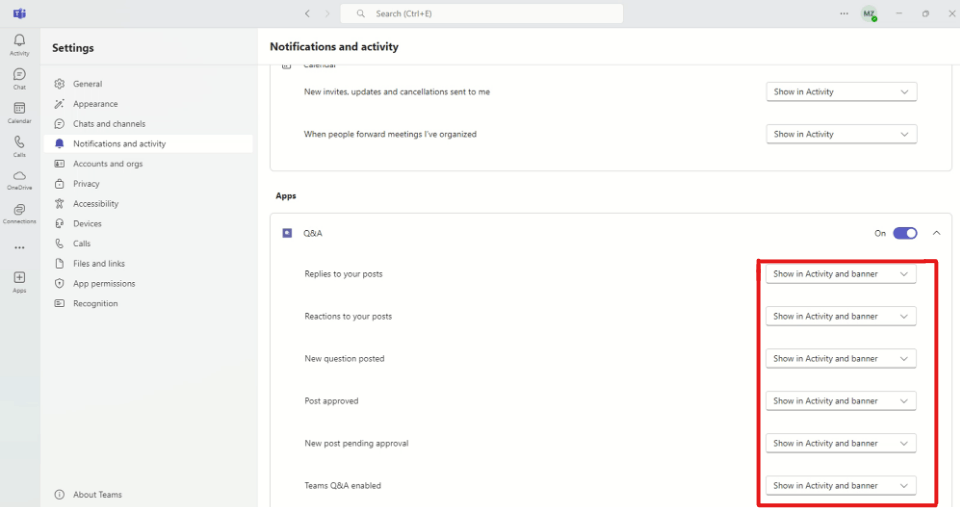The height and width of the screenshot is (508, 960).
Task: Click the Microsoft Teams logo icon
Action: 20,13
